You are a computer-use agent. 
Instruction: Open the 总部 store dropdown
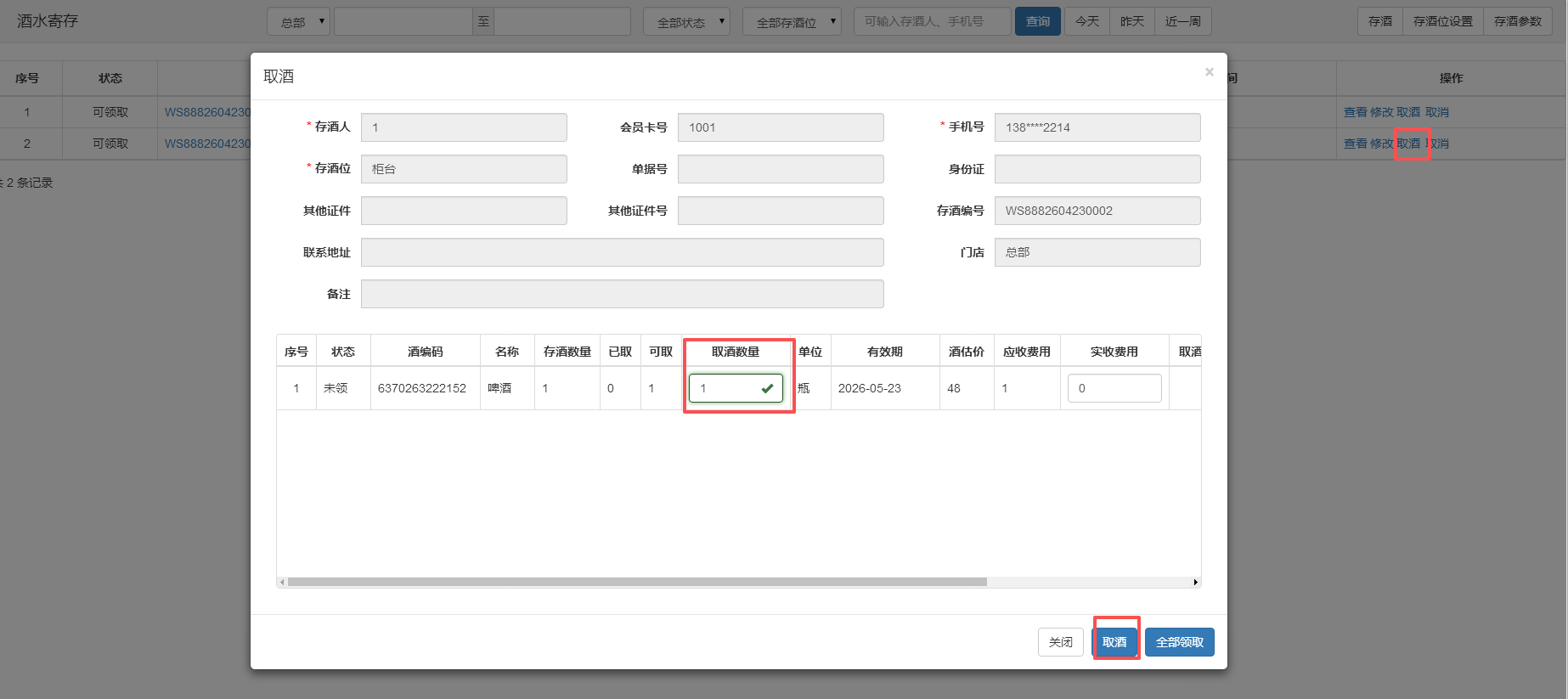(x=298, y=21)
